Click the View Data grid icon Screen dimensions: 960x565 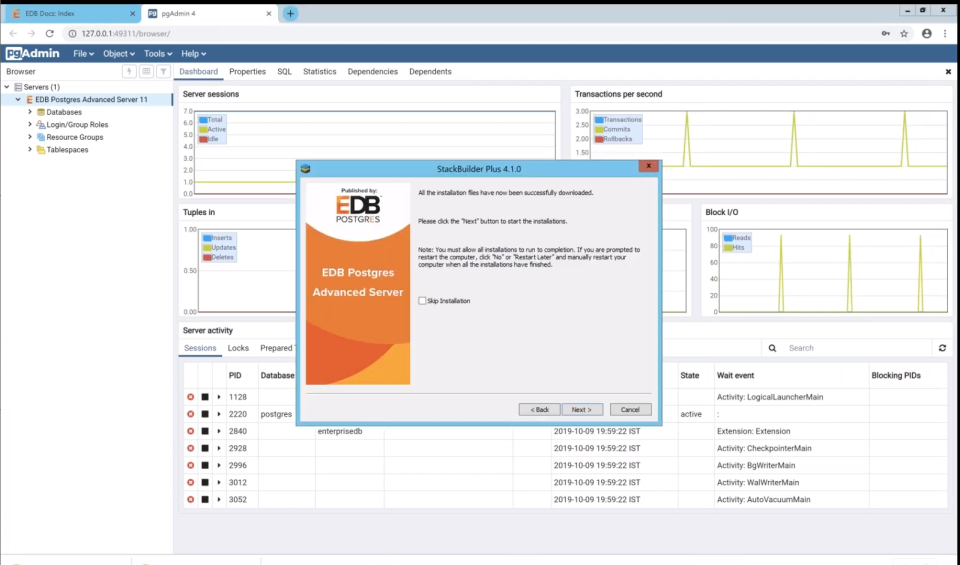click(x=146, y=72)
